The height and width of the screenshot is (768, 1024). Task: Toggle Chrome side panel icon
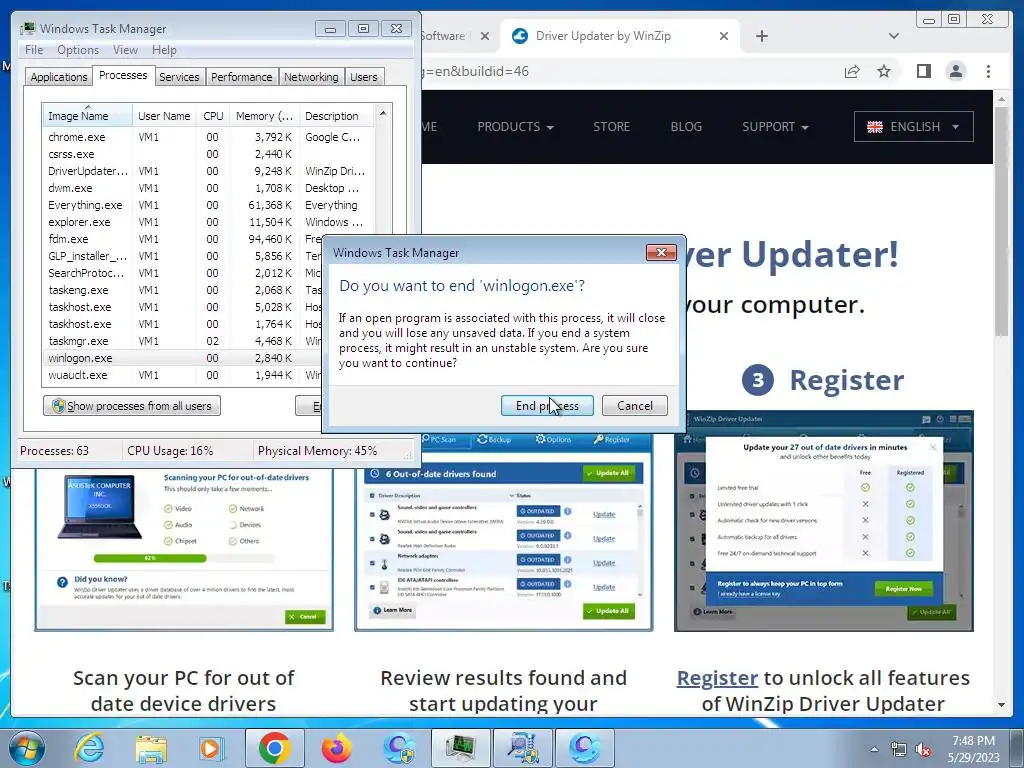923,71
